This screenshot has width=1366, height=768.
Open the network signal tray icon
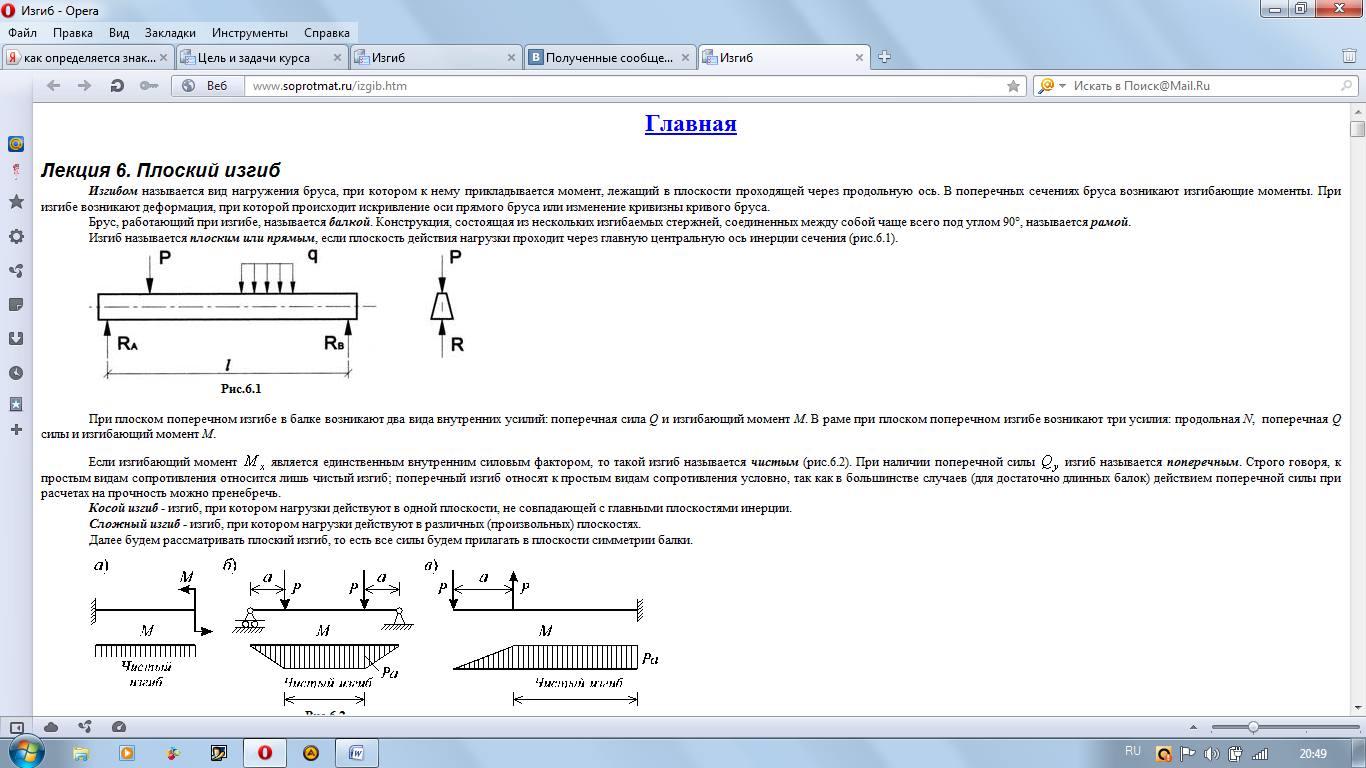1260,753
